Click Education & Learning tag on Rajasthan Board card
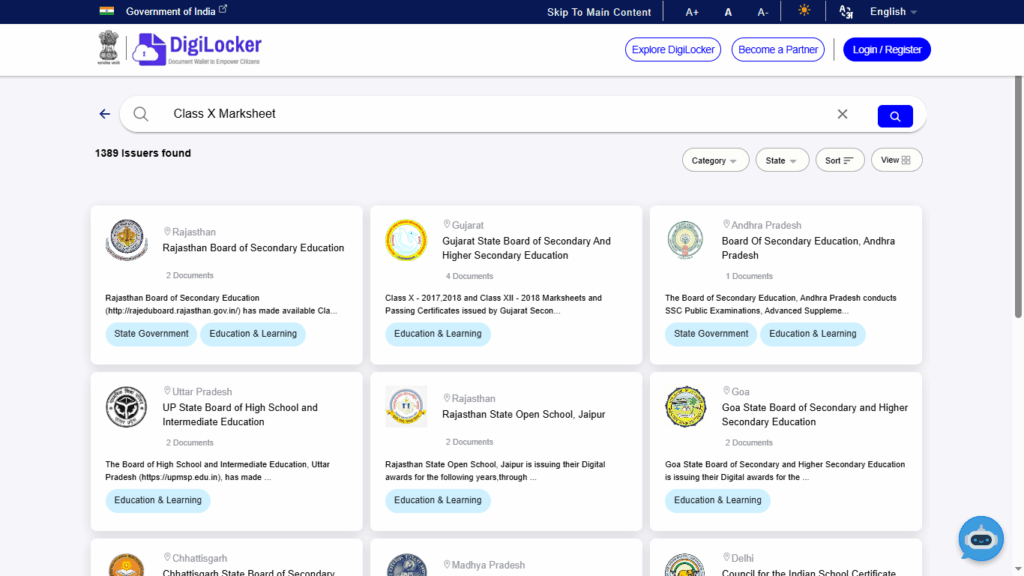This screenshot has height=576, width=1024. pyautogui.click(x=253, y=334)
